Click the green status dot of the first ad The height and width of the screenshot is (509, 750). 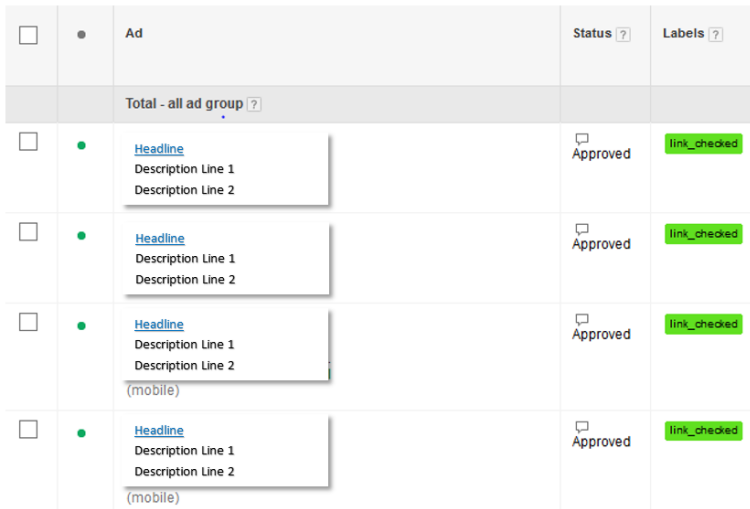[81, 145]
